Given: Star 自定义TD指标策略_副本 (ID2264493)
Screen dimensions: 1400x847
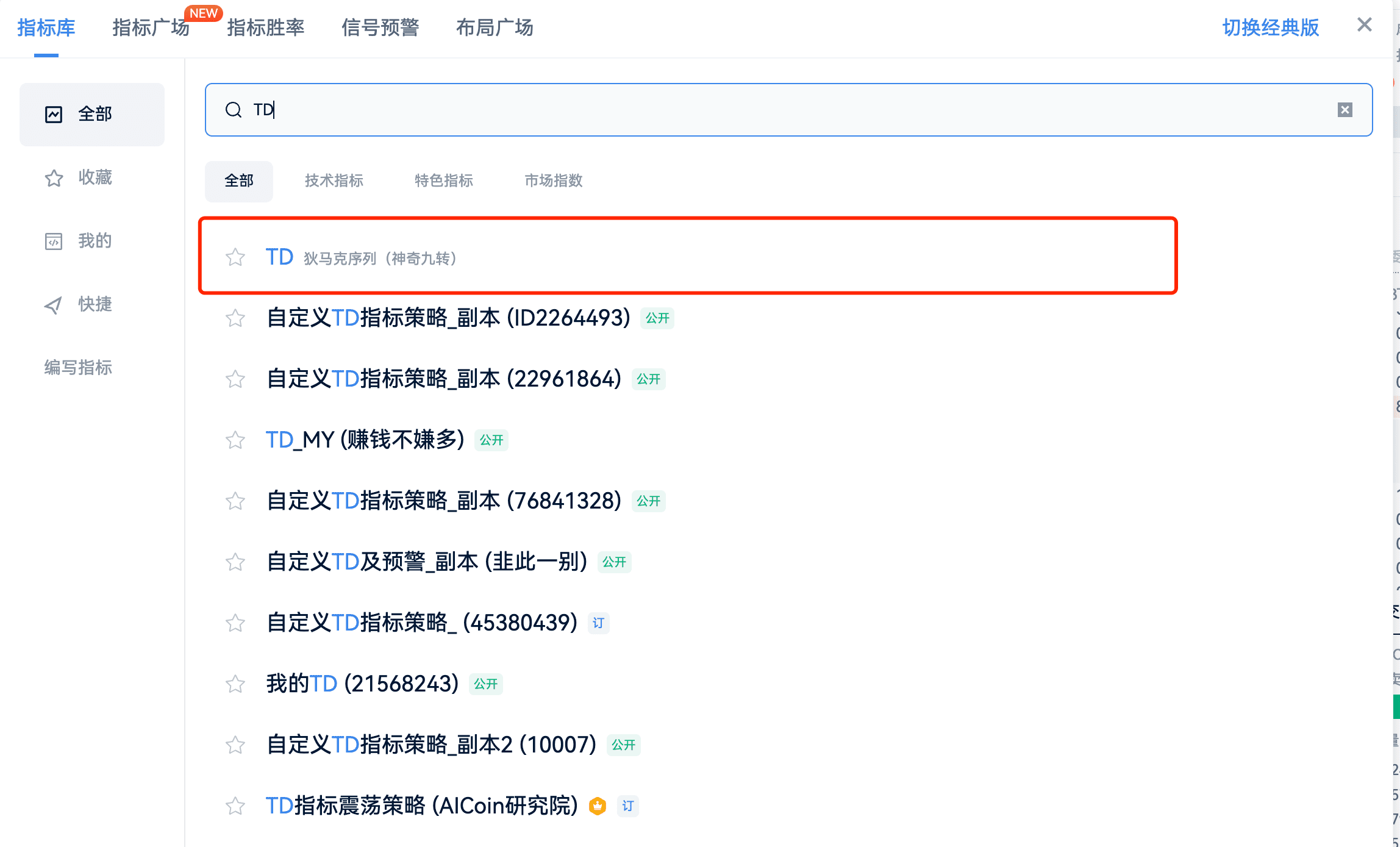Looking at the screenshot, I should point(235,318).
